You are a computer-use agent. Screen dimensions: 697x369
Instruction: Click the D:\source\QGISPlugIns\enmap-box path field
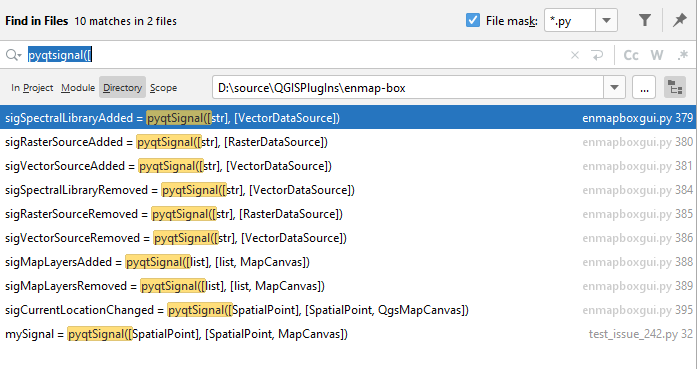pyautogui.click(x=408, y=88)
